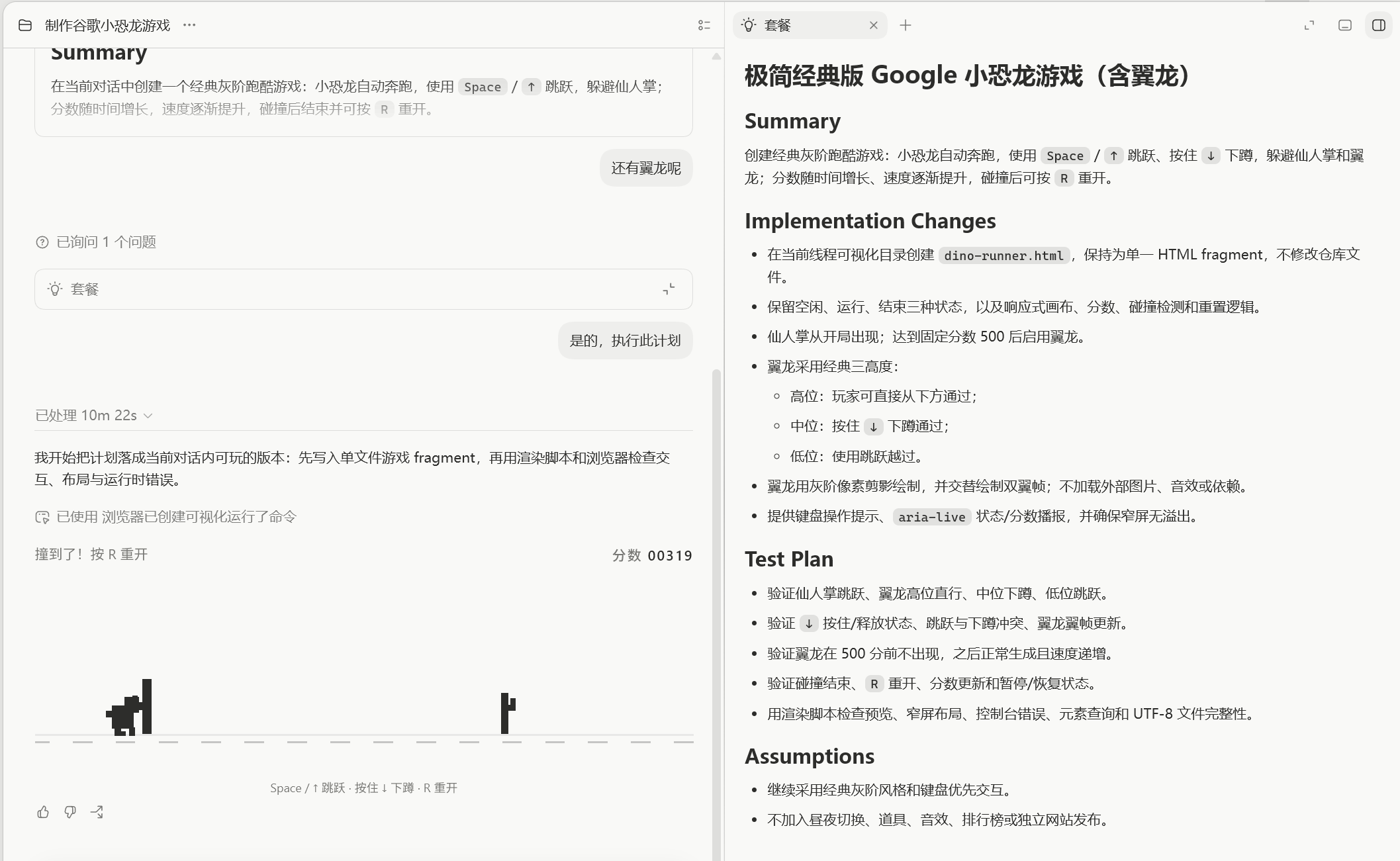Give the response a thumbs up

coord(43,812)
